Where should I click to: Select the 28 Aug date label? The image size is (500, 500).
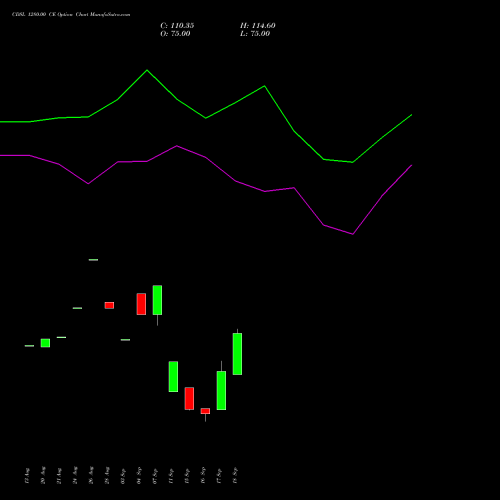pos(107,476)
